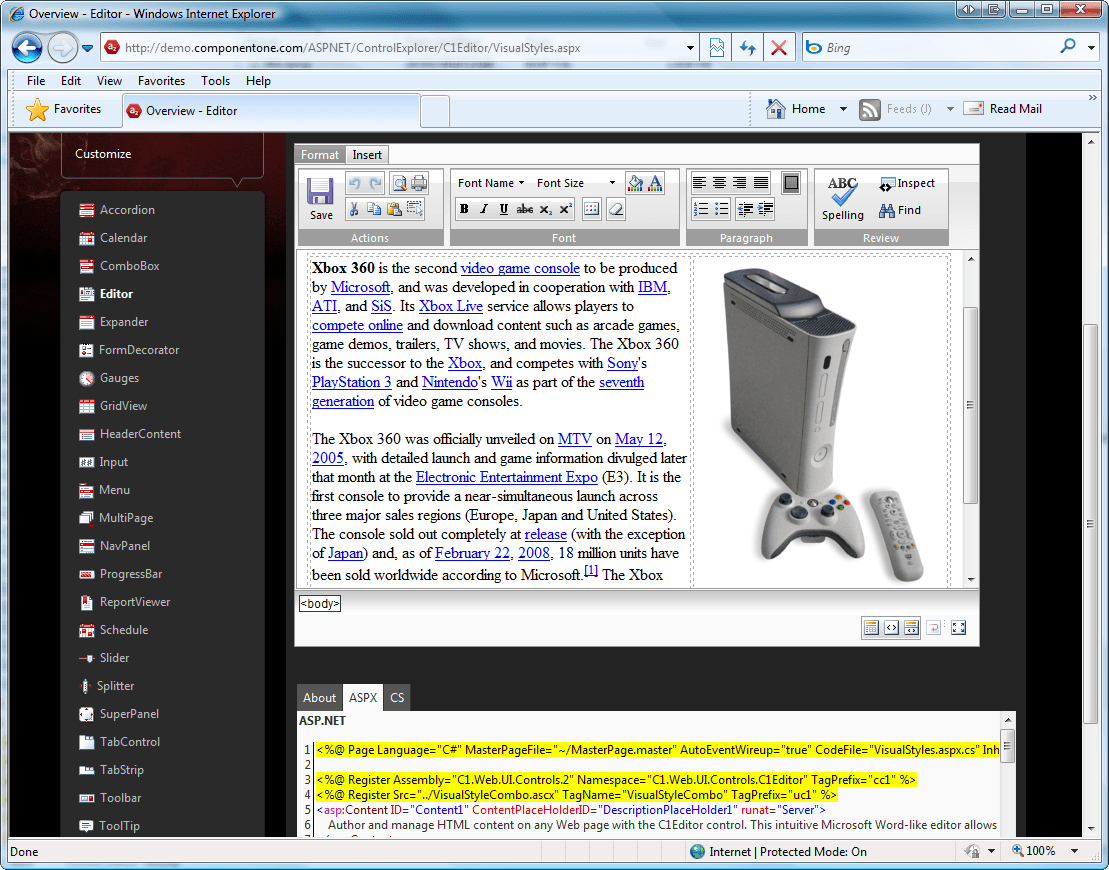The image size is (1109, 870).
Task: Toggle Bold formatting
Action: (x=464, y=209)
